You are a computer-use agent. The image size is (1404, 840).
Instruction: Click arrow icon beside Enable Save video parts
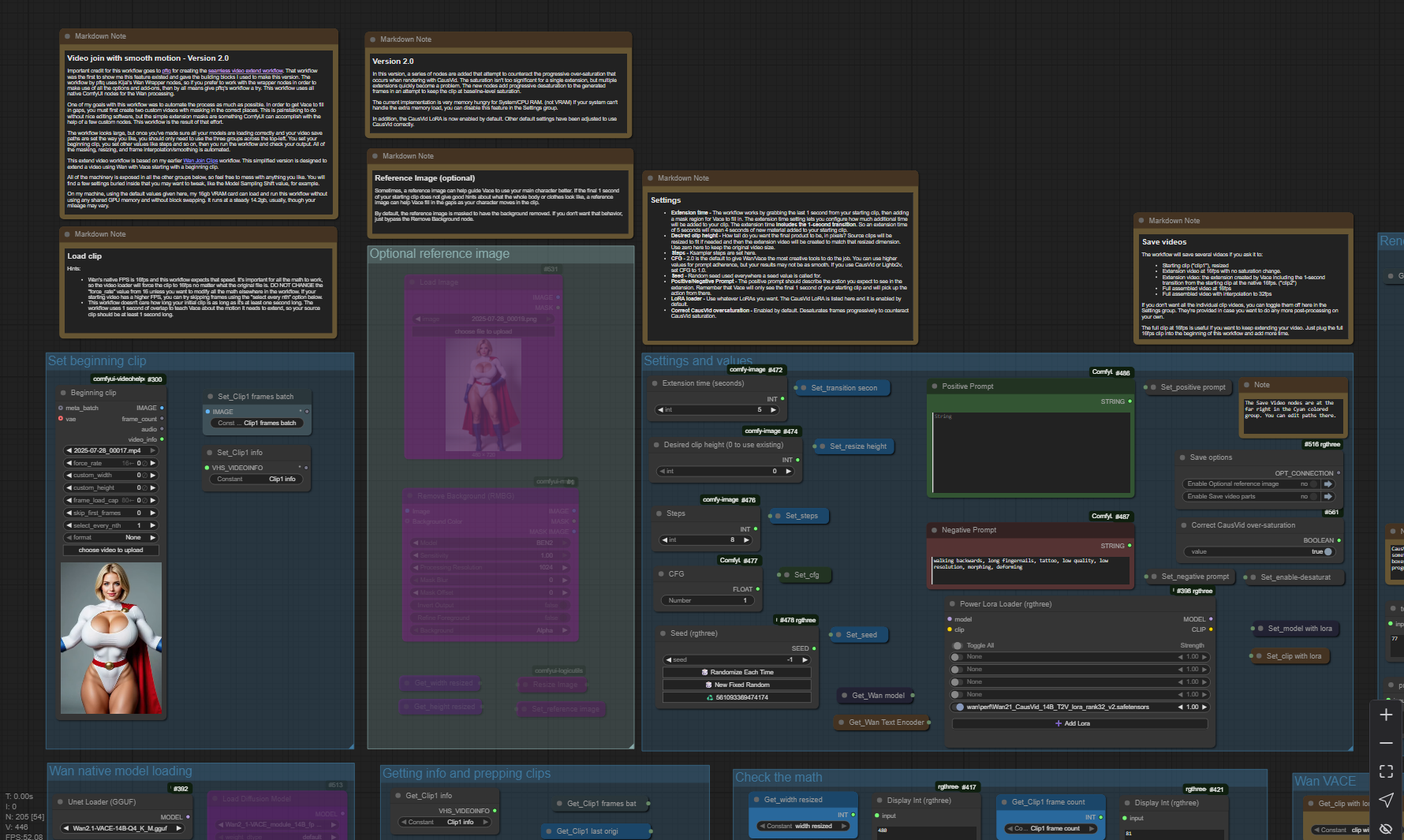click(x=1328, y=497)
